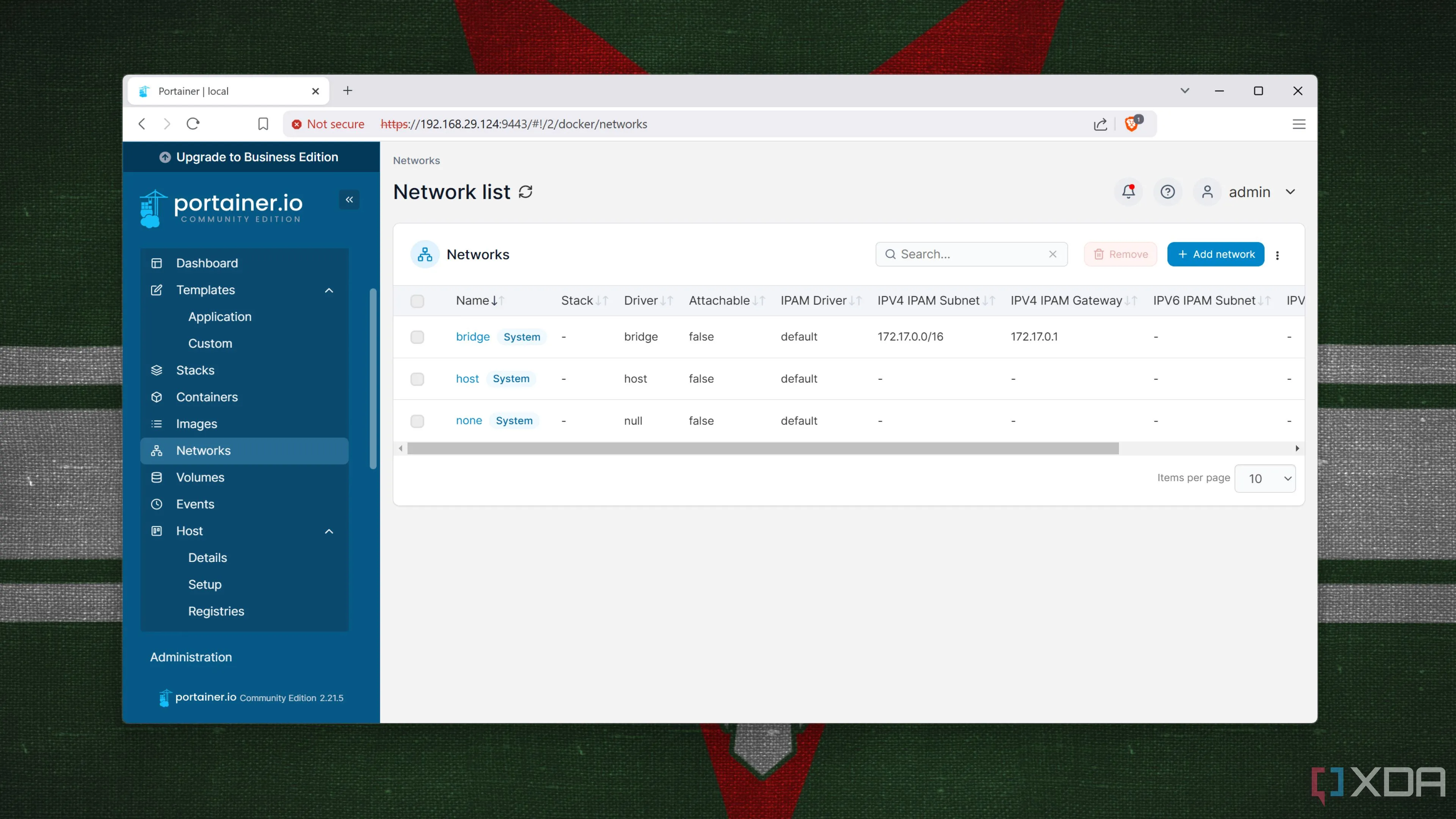1456x819 pixels.
Task: Collapse the Templates section chevron
Action: point(329,290)
